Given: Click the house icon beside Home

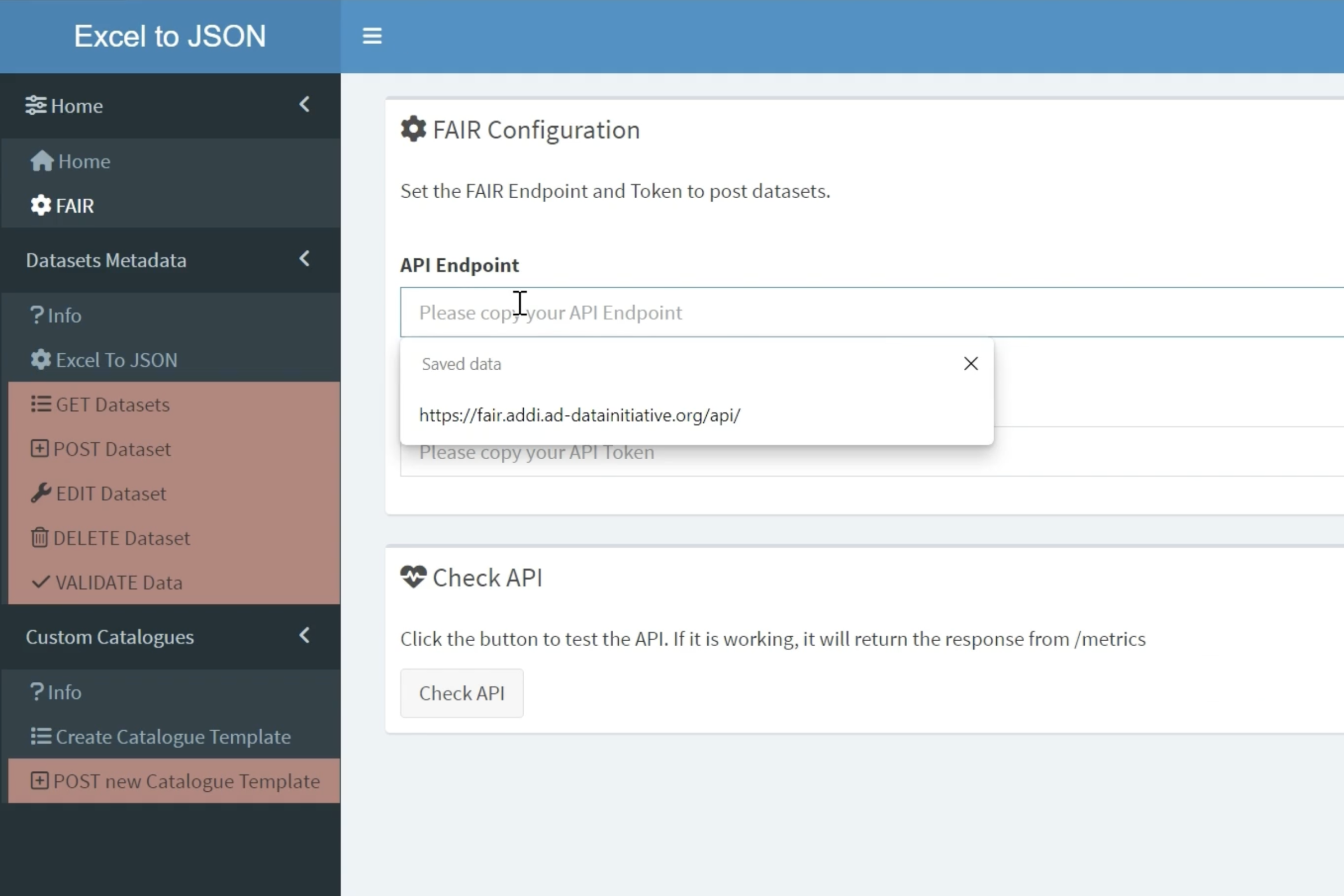Looking at the screenshot, I should [x=41, y=161].
